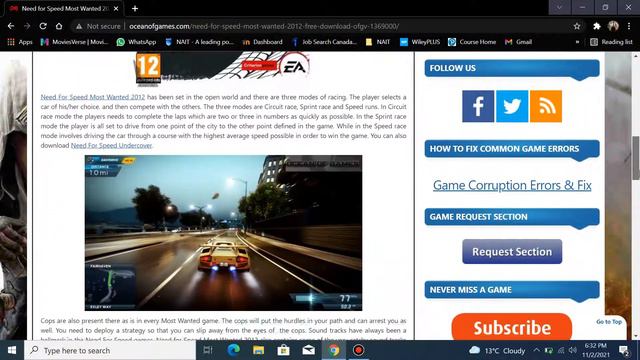Select the Need for Speed Most Wanted tab
Screen dimensions: 640x360
coord(65,8)
